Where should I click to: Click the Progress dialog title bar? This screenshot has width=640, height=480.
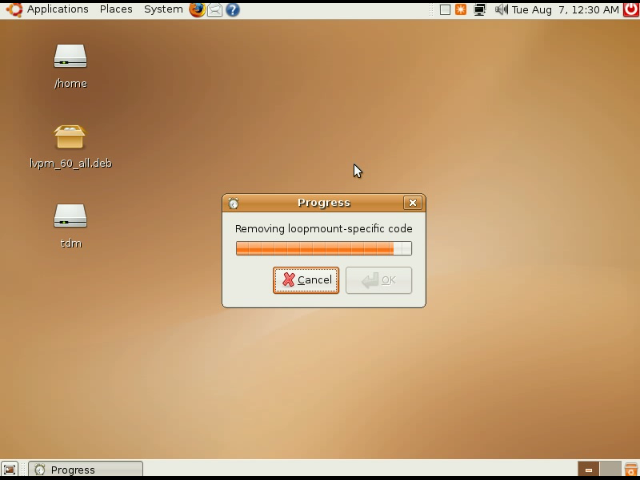coord(324,203)
